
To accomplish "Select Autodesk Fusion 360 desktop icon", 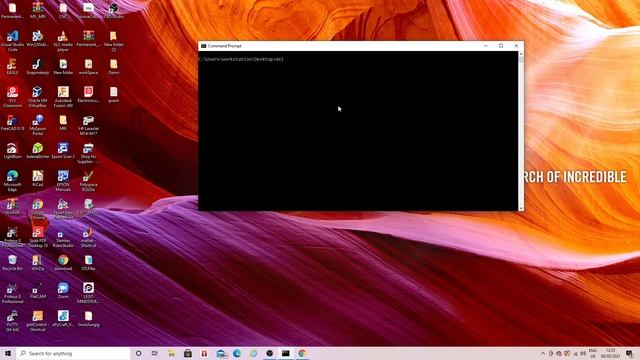I will coord(63,97).
